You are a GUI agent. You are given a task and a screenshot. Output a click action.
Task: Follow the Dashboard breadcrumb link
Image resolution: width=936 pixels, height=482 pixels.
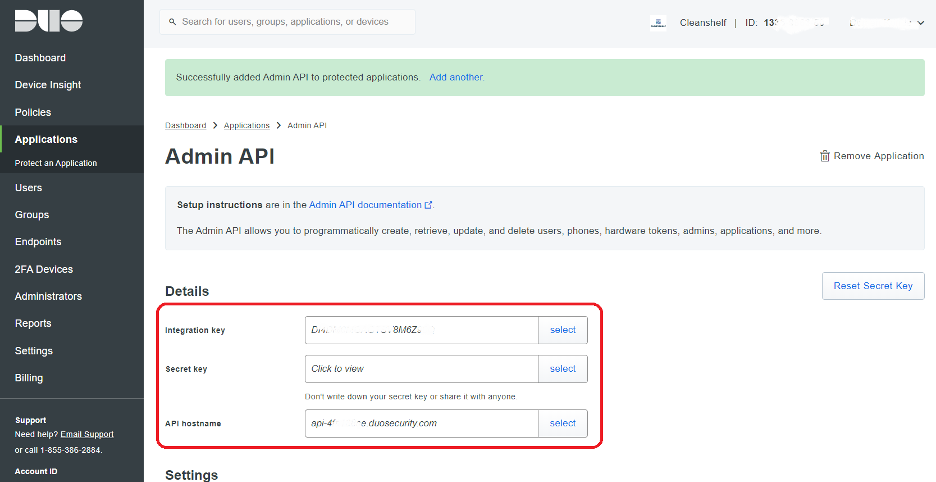[x=185, y=125]
